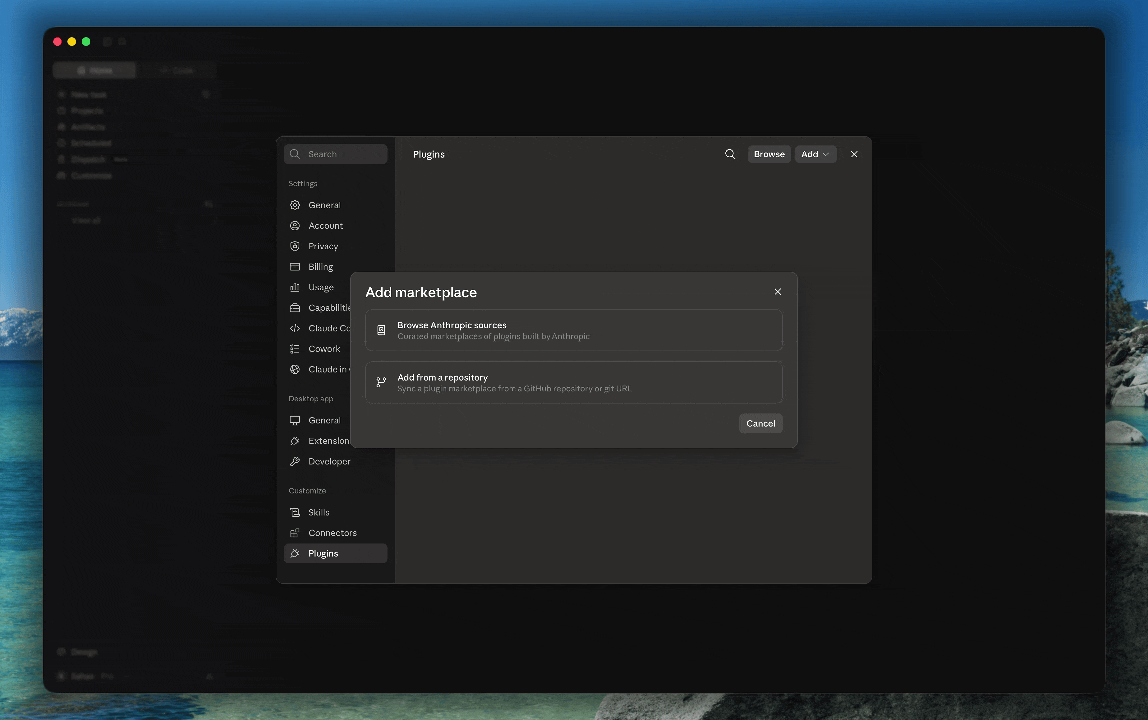Click the Developer wrench icon
The height and width of the screenshot is (720, 1148).
(x=295, y=461)
